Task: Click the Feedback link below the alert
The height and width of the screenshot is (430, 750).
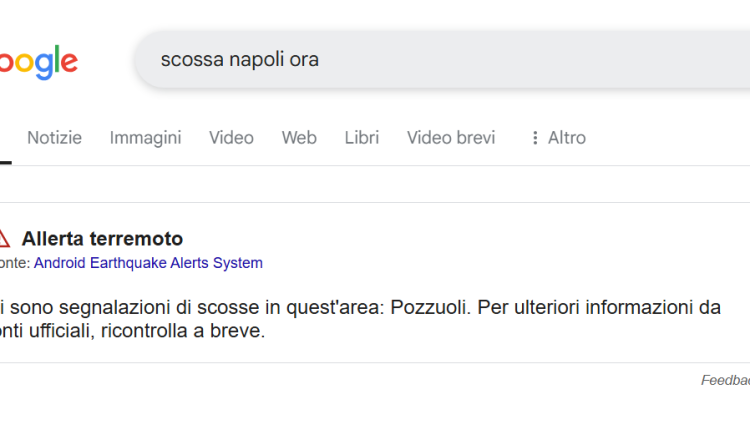Action: coord(726,380)
